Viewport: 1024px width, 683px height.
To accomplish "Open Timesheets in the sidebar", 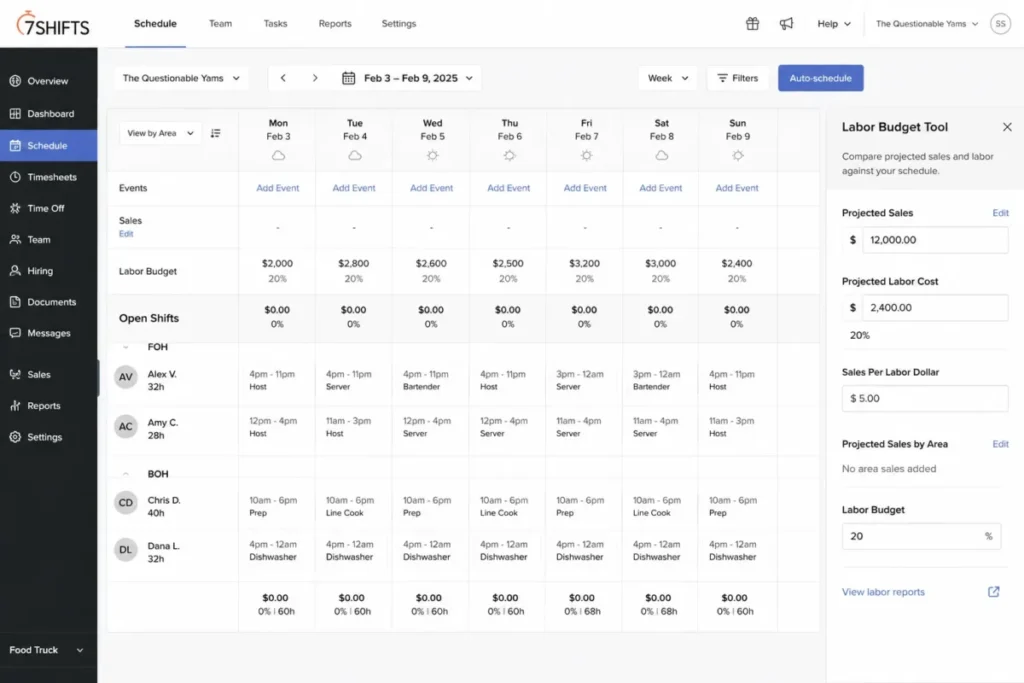I will pos(48,177).
